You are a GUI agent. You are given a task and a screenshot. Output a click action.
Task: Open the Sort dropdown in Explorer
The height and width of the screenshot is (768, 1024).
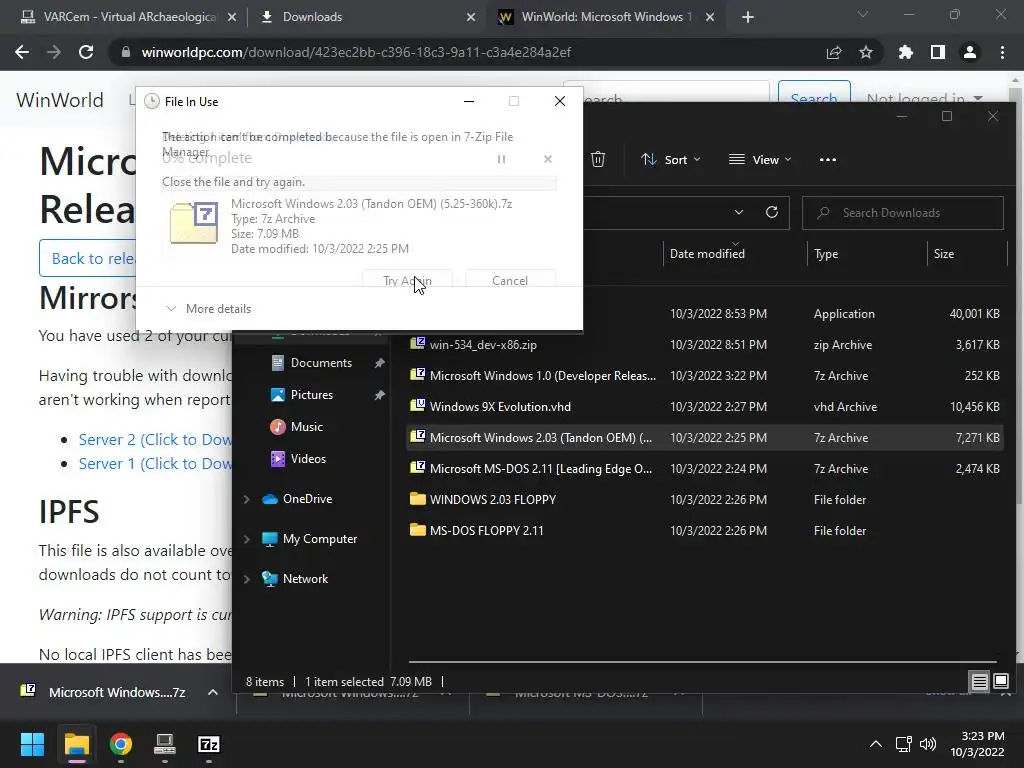(x=671, y=159)
